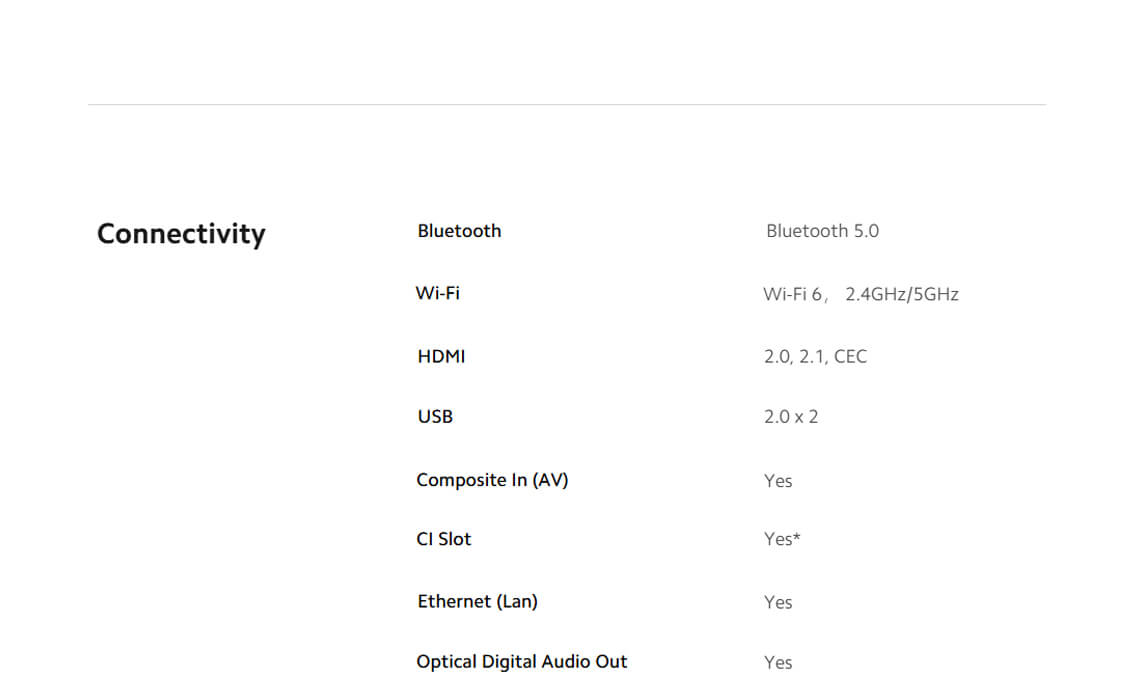Image resolution: width=1142 pixels, height=700 pixels.
Task: Select the Ethernet (Lan) label
Action: [477, 601]
